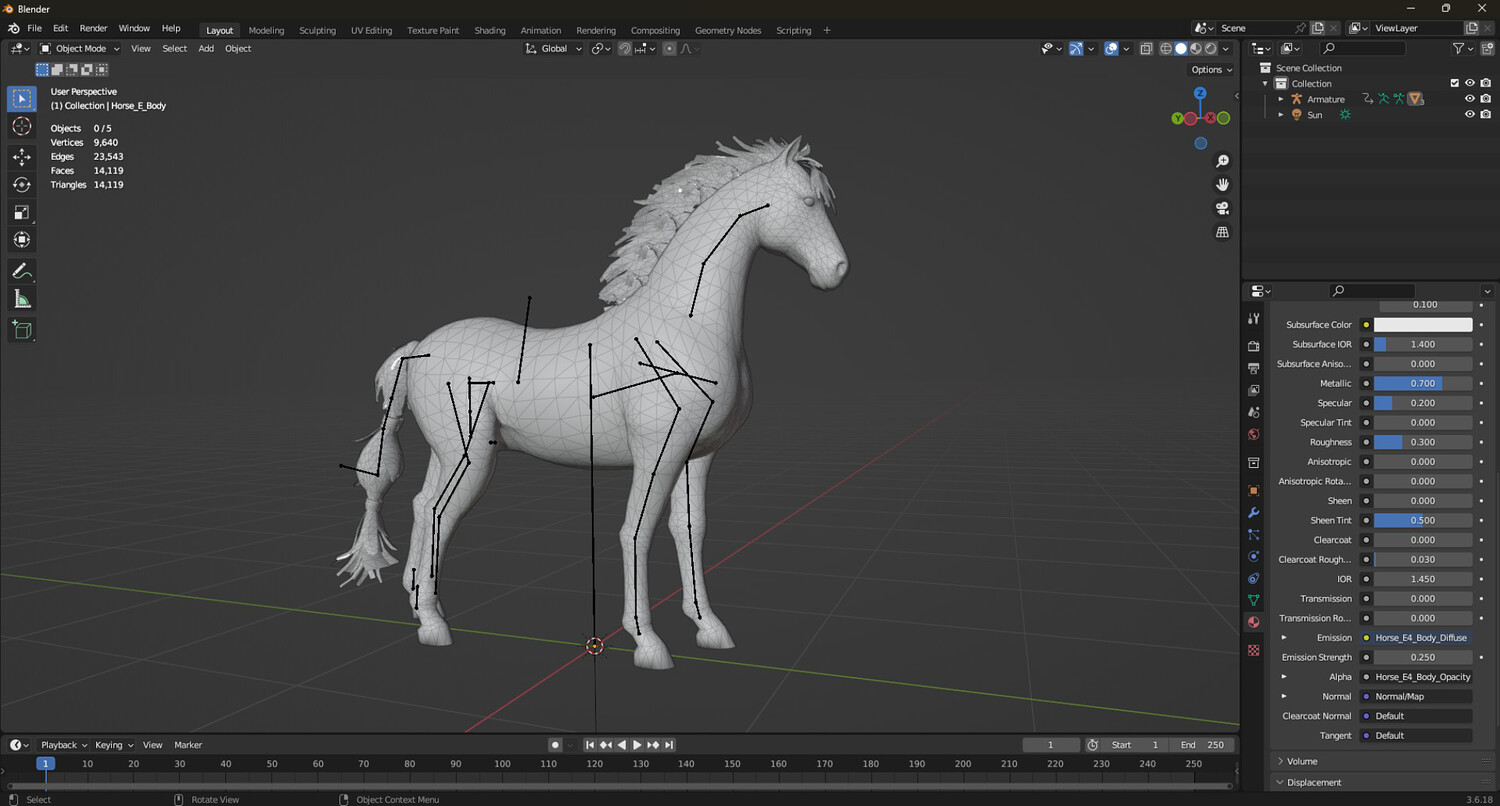The image size is (1500, 806).
Task: Expand the Sun tree item
Action: click(x=1281, y=115)
